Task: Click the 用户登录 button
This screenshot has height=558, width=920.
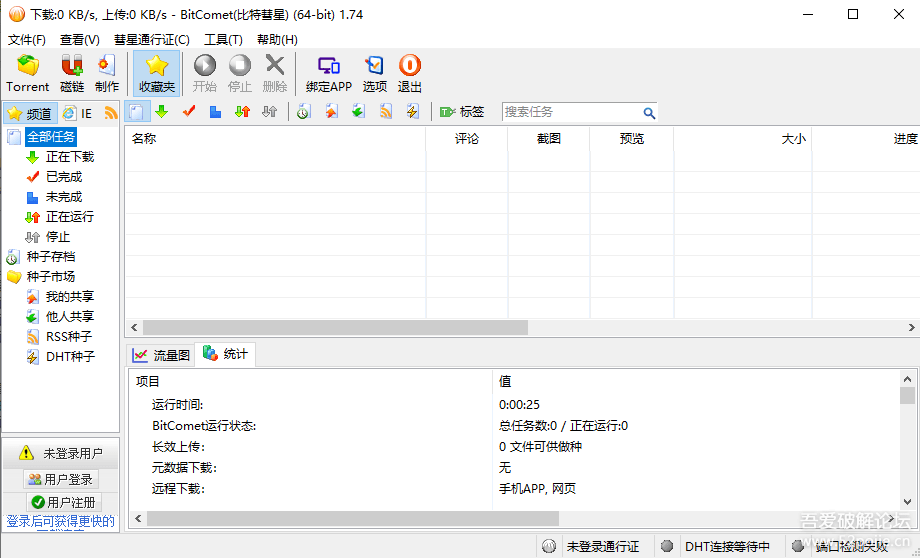Action: tap(61, 479)
